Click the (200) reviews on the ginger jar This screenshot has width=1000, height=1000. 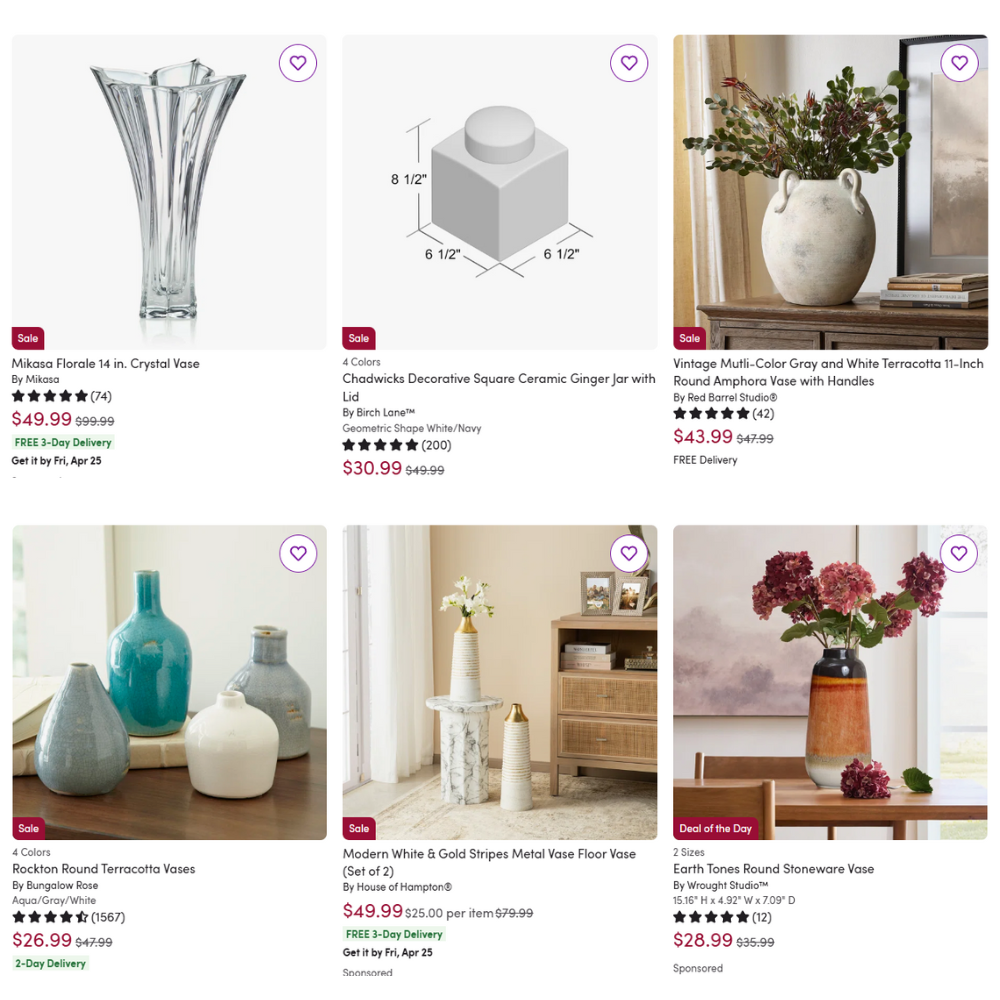[436, 445]
